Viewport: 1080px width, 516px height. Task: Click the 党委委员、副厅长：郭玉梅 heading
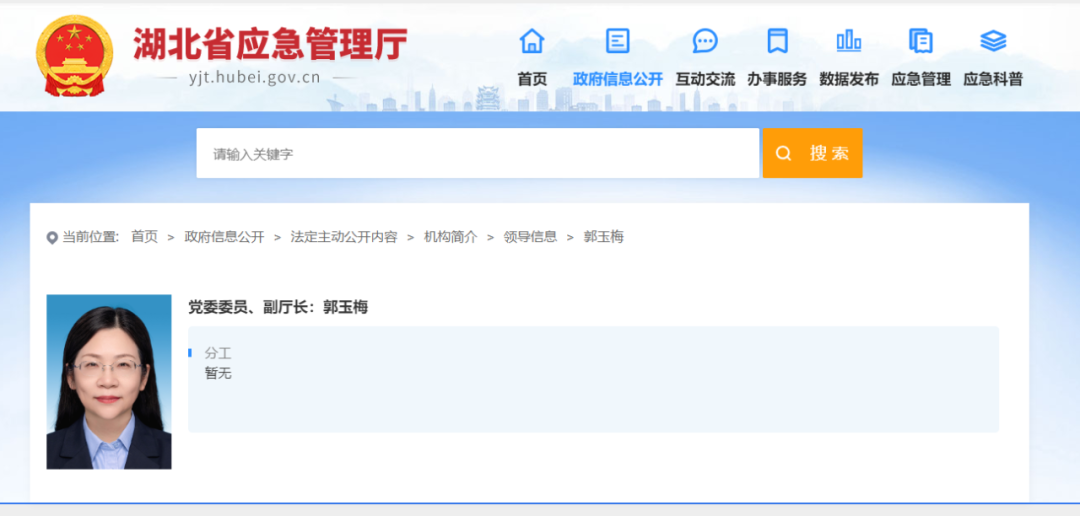(278, 307)
